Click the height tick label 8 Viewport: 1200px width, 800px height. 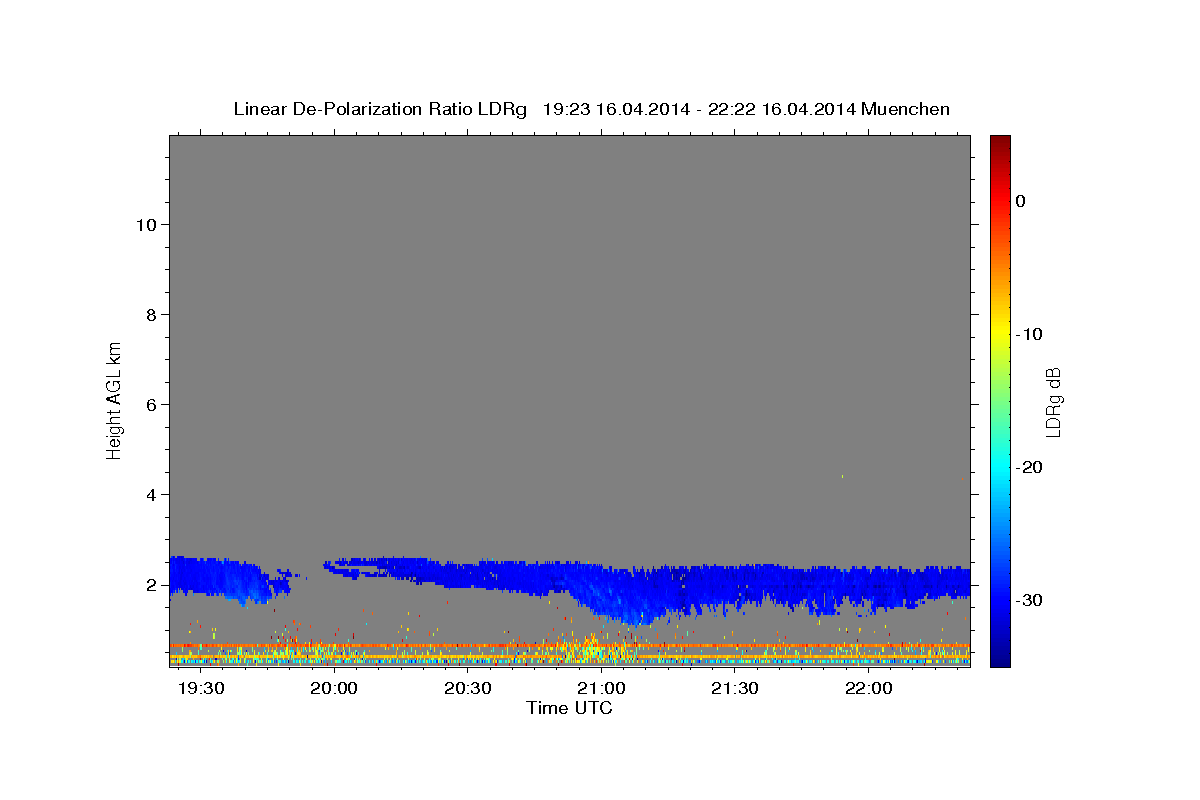[x=149, y=314]
